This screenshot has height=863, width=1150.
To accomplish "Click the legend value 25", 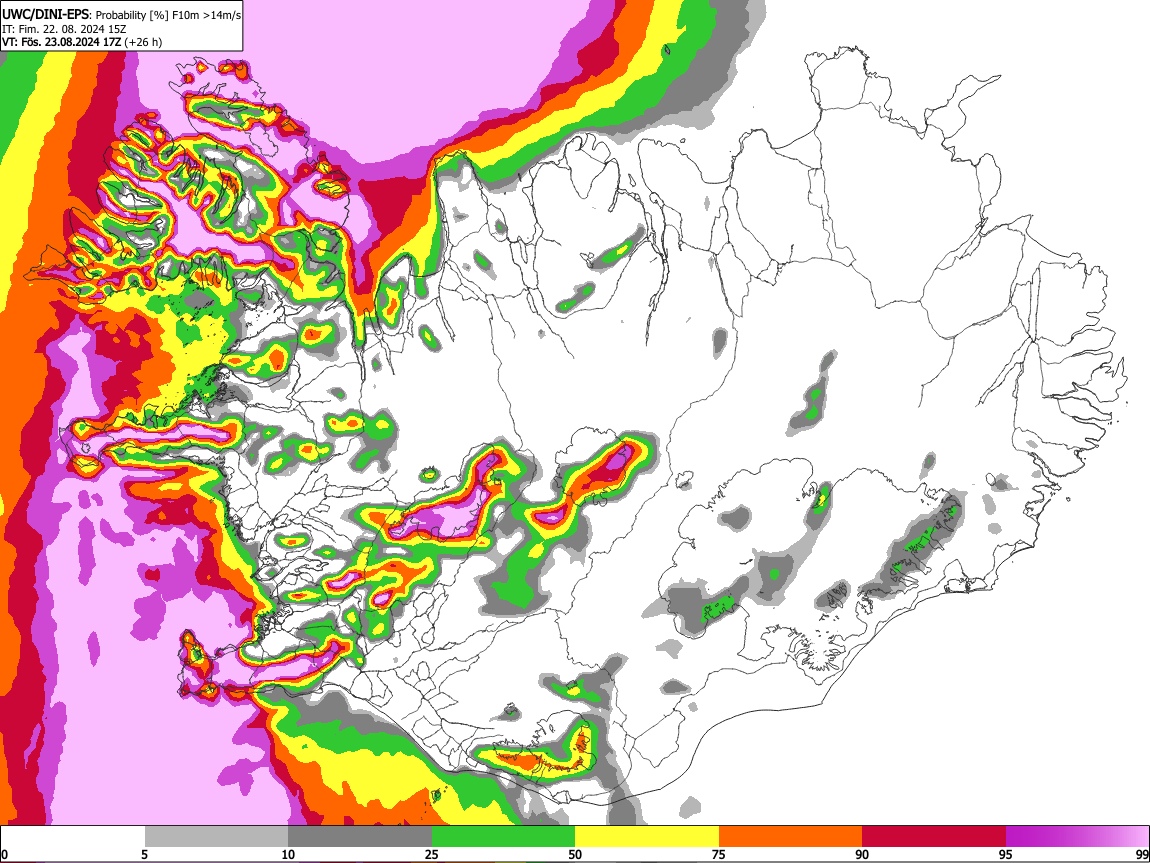I will (x=432, y=854).
